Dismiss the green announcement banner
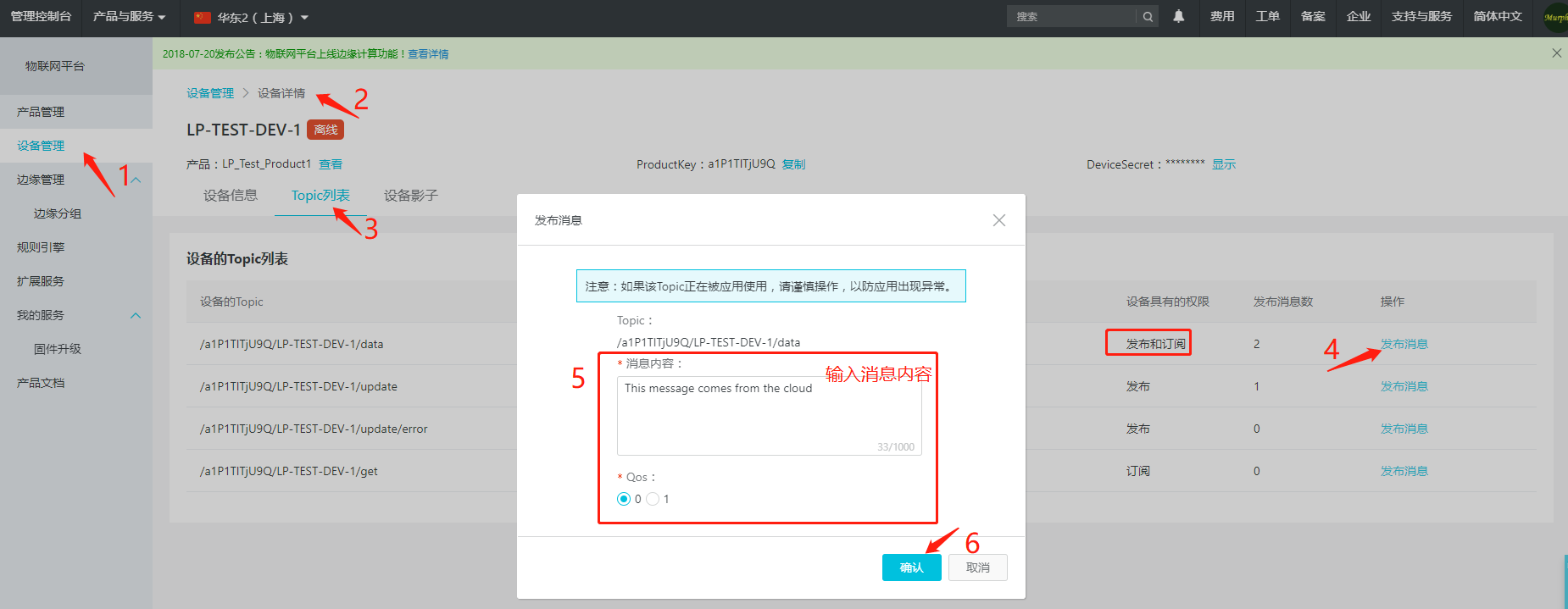 pyautogui.click(x=1556, y=53)
